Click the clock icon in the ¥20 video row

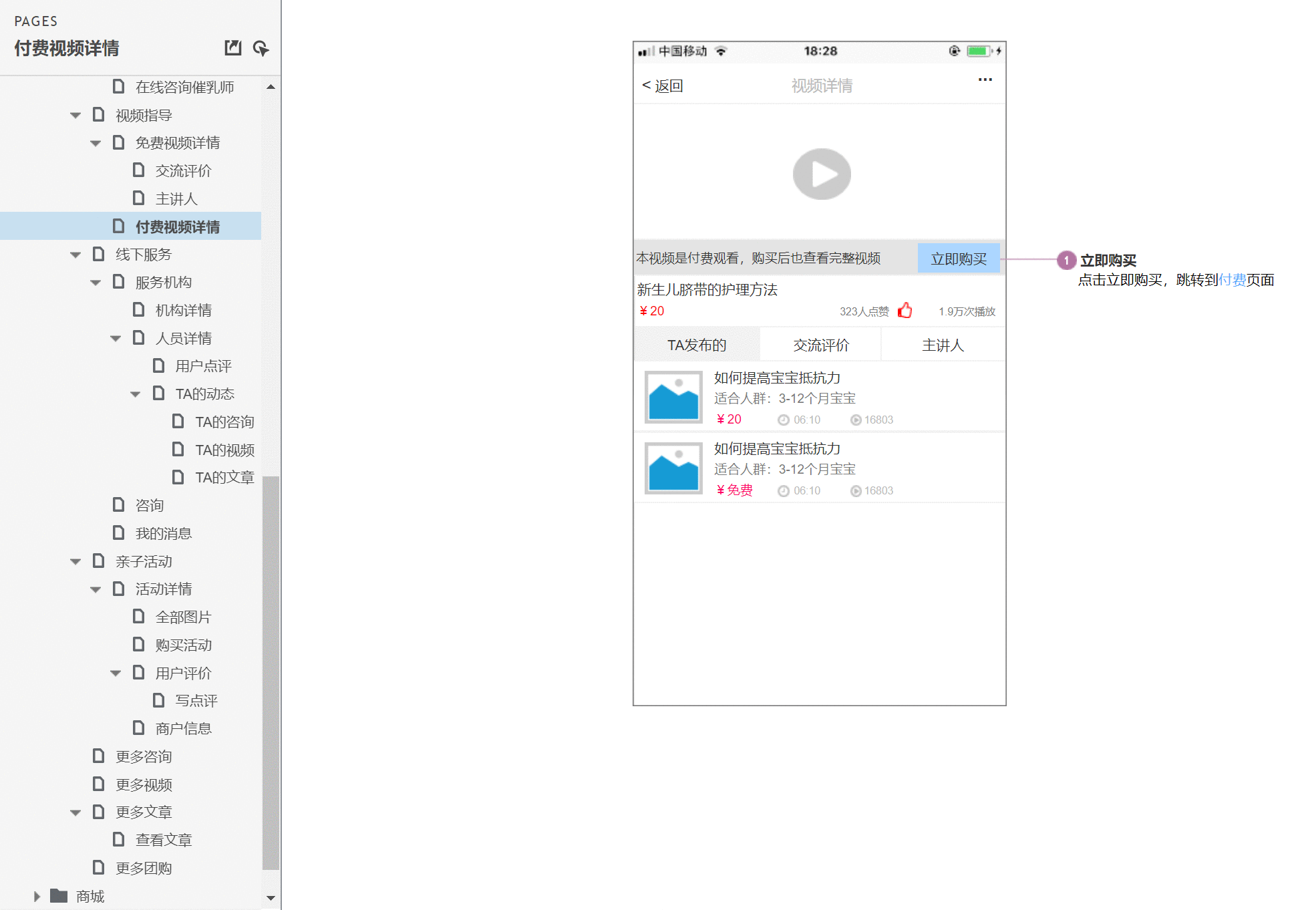[x=784, y=420]
